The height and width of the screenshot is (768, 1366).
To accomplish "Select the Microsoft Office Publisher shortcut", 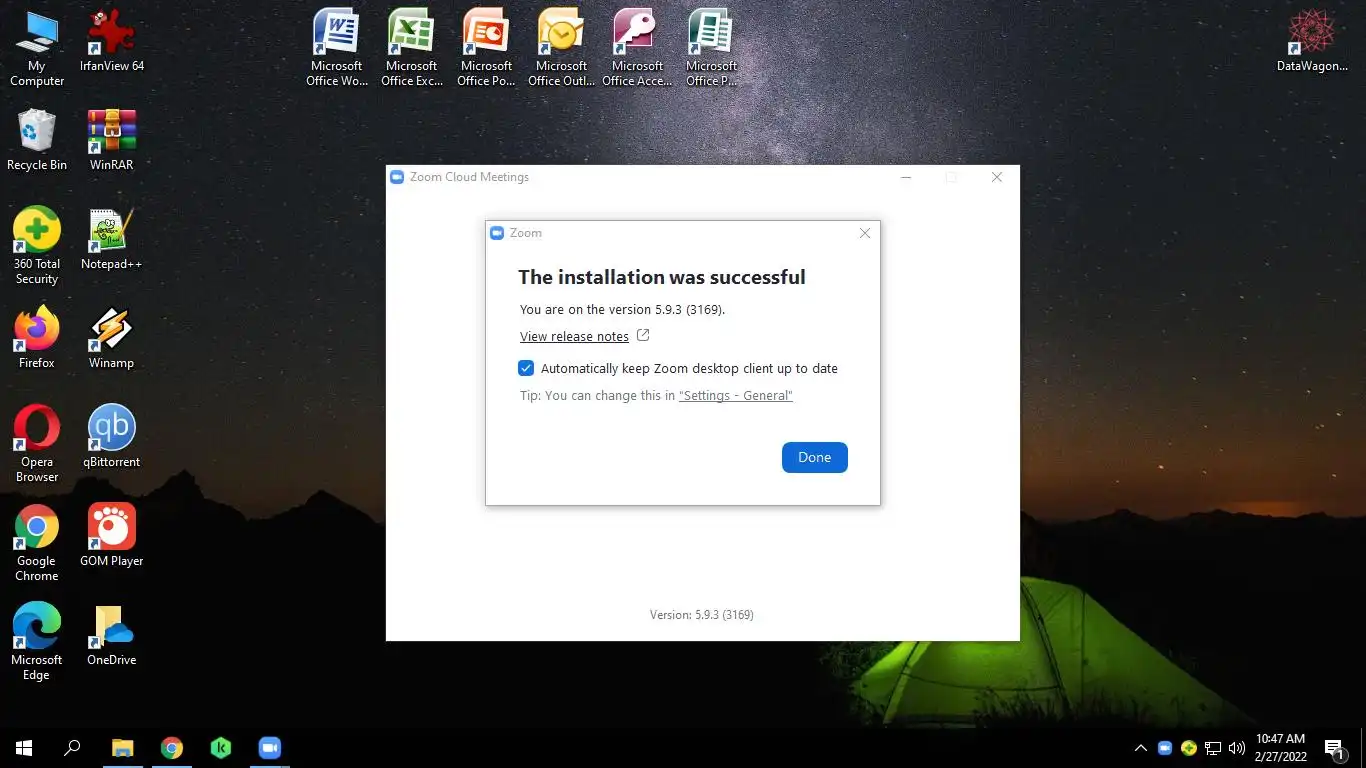I will pyautogui.click(x=711, y=48).
